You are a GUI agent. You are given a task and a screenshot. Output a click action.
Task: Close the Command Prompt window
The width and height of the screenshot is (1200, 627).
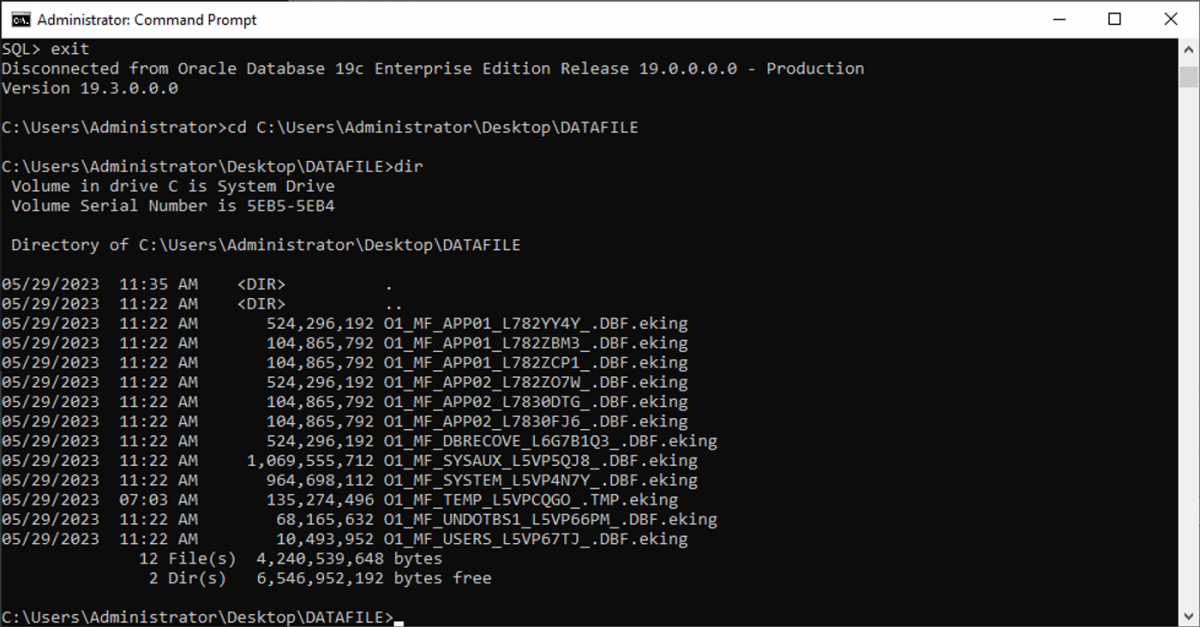pos(1169,20)
